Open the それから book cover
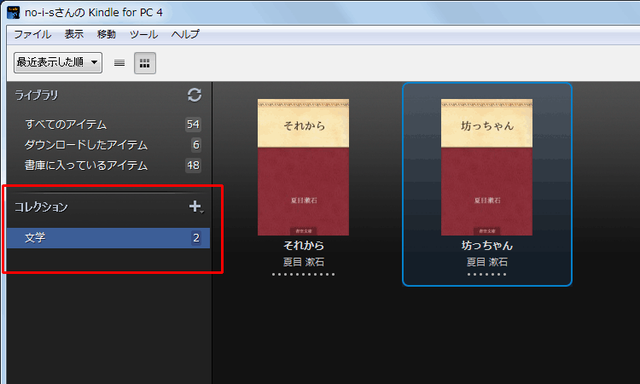 coord(303,167)
